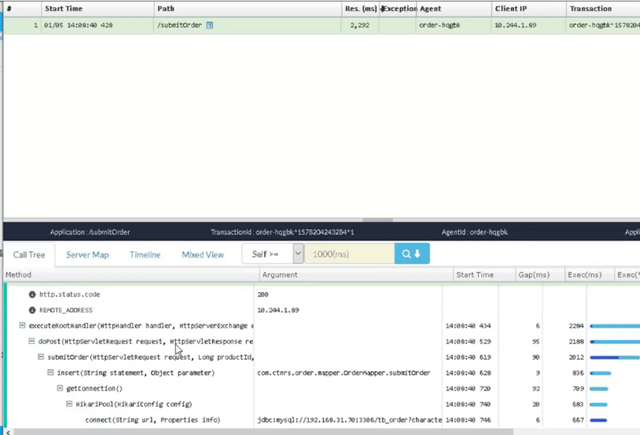640x435 pixels.
Task: Collapse the executeRootHandler tree node
Action: [22, 325]
